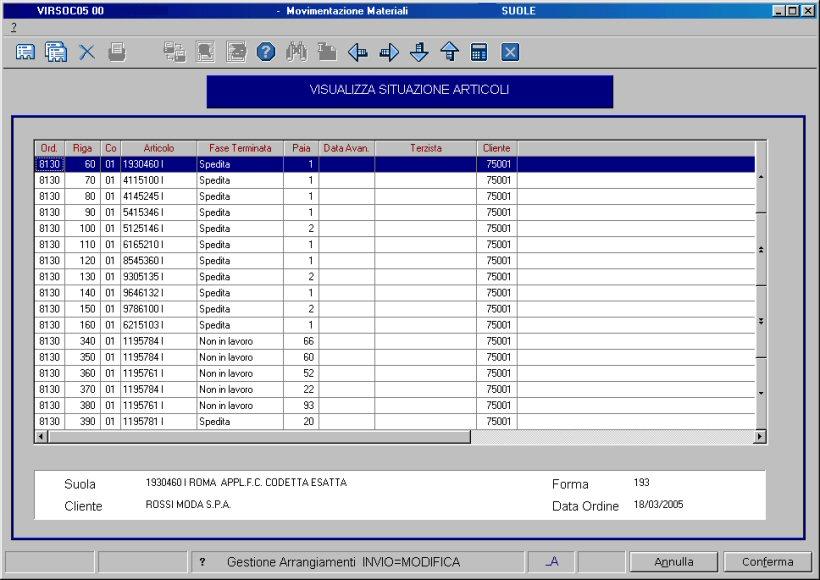Screen dimensions: 820x580
Task: Click Paia cell '22'
Action: (x=301, y=389)
